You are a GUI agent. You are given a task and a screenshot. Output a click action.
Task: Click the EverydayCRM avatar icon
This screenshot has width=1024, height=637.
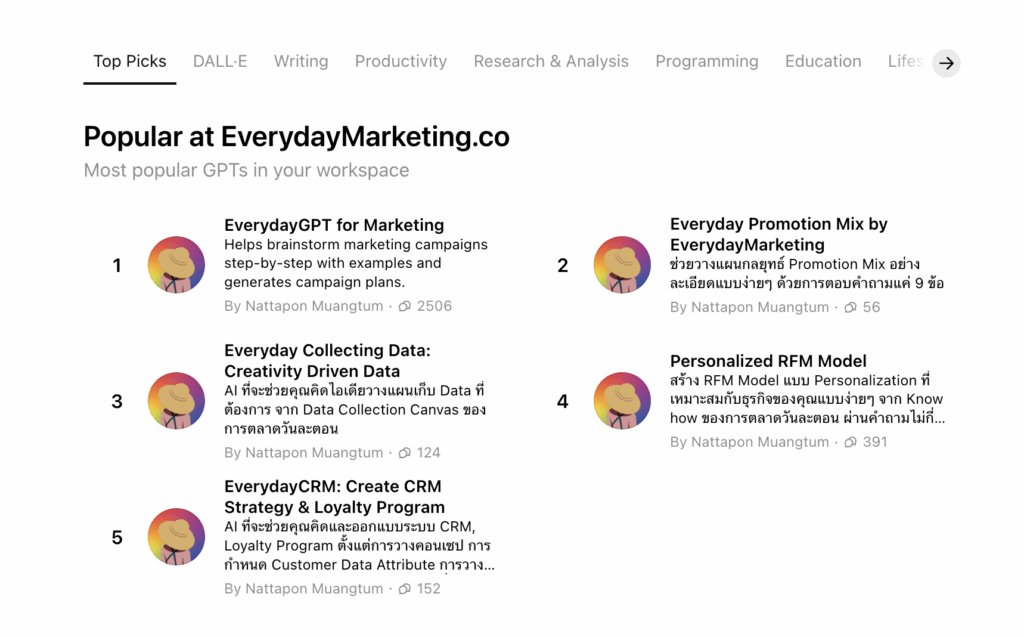176,537
